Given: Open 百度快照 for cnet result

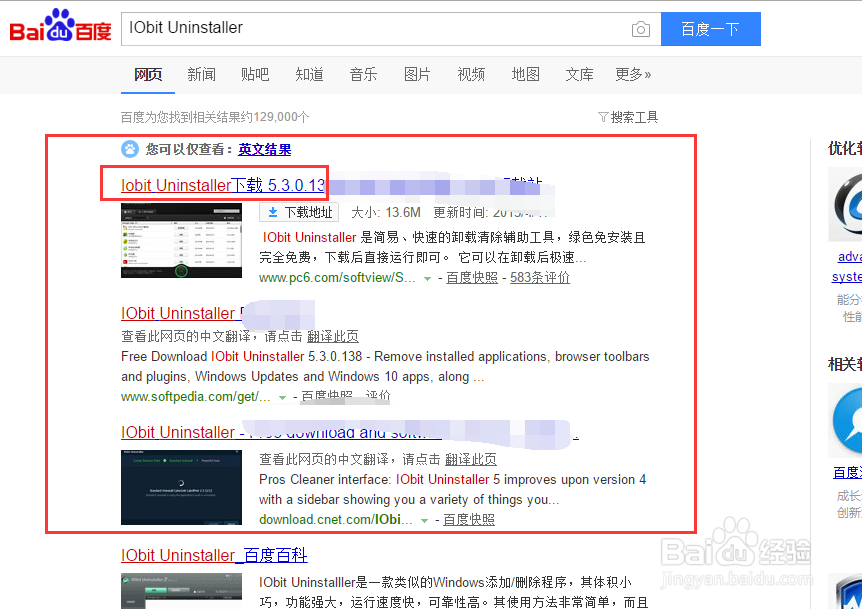Looking at the screenshot, I should coord(469,519).
